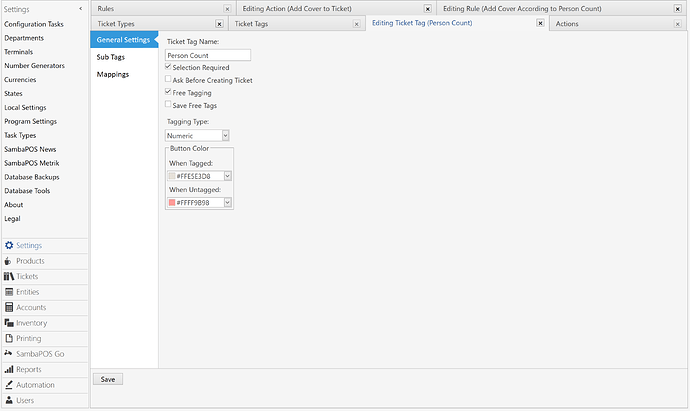Screen dimensions: 690x411
Task: Click the Users person icon
Action: click(x=9, y=400)
